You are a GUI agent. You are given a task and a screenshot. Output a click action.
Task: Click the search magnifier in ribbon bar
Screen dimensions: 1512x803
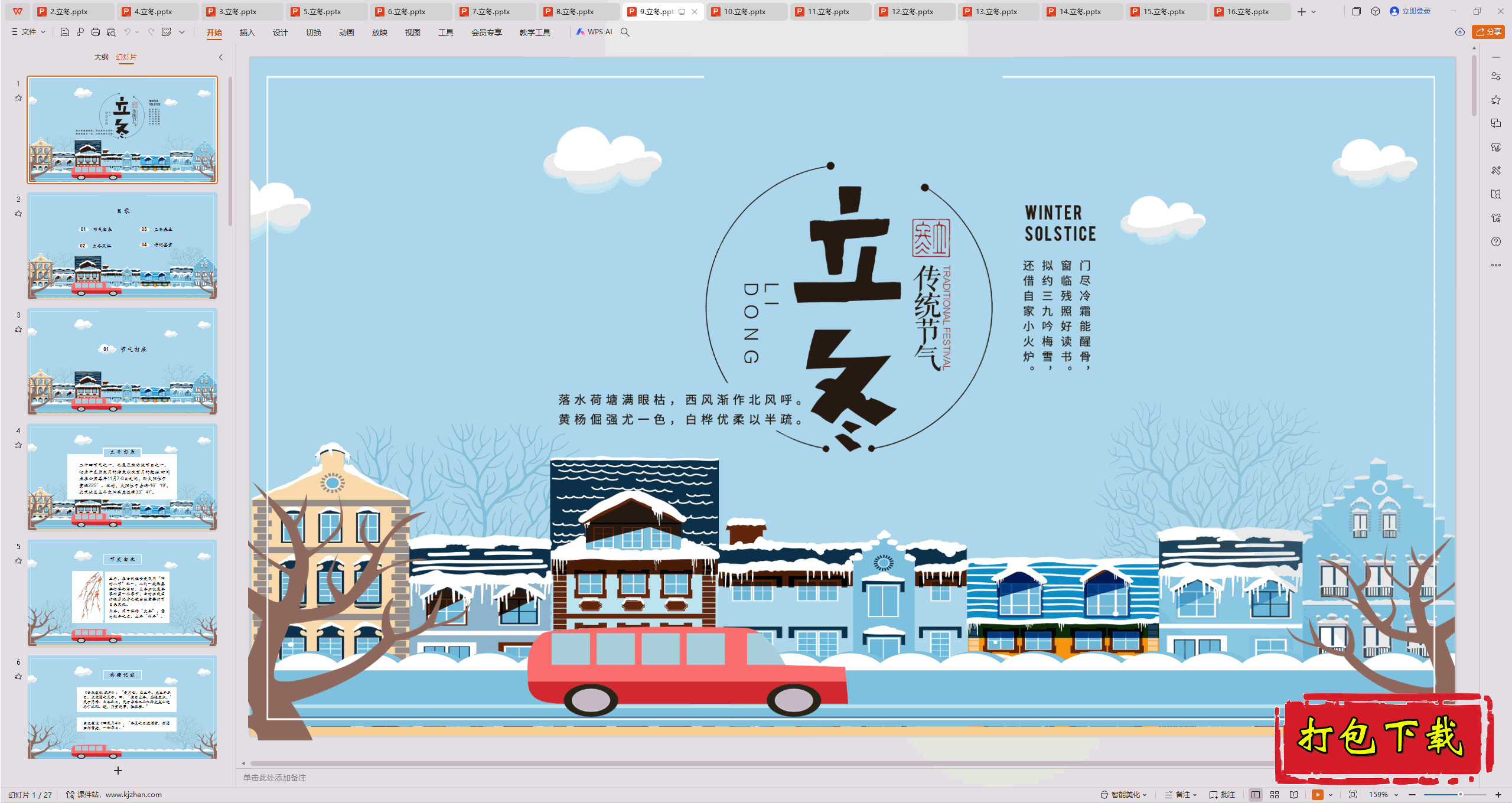point(625,32)
